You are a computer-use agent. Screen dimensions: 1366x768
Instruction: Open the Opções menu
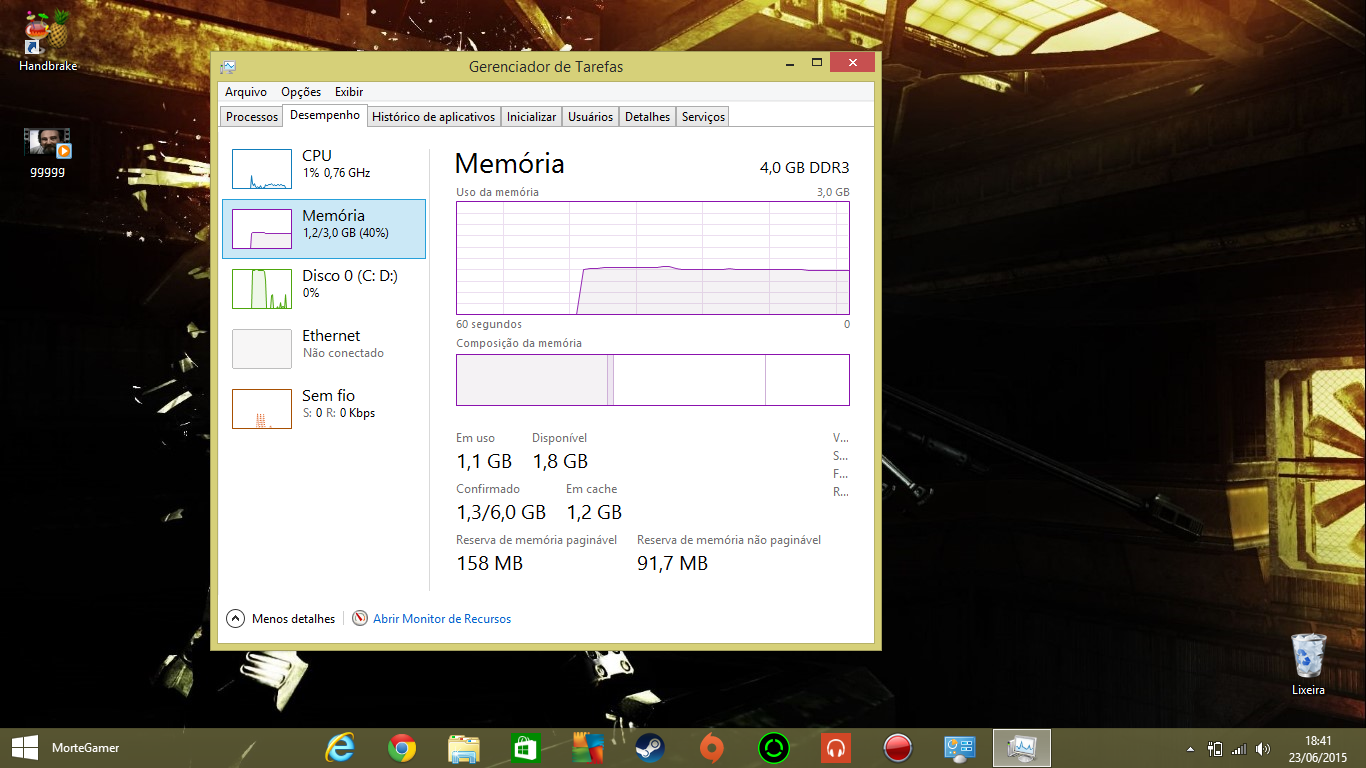pyautogui.click(x=301, y=91)
